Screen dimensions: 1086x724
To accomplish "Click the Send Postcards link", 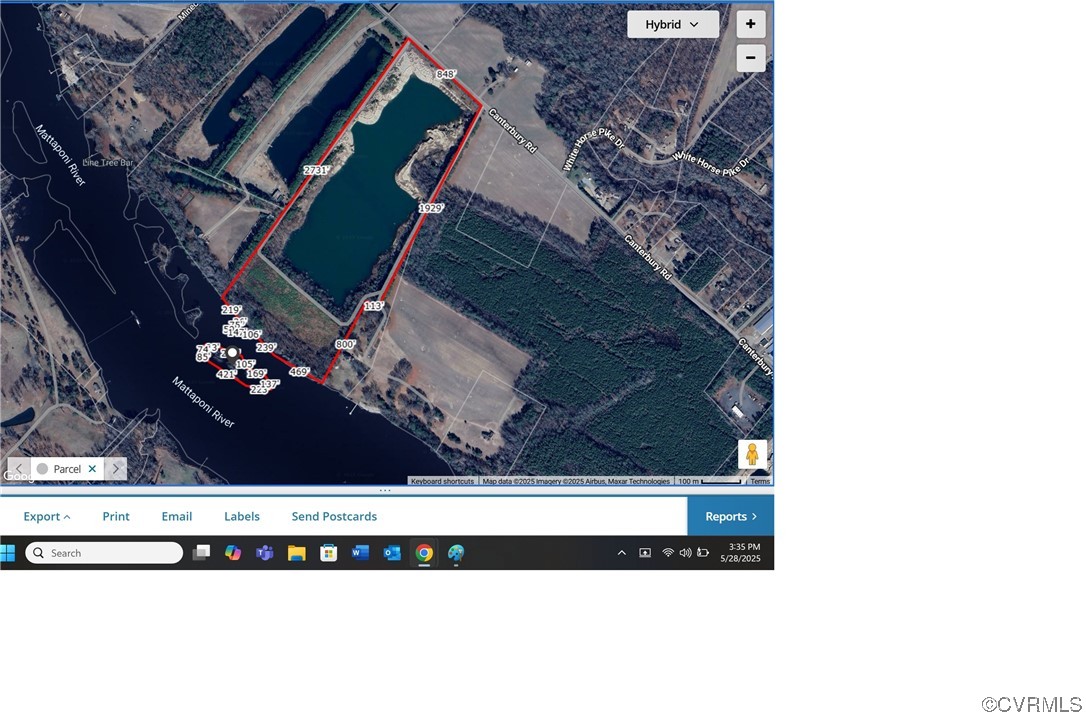I will tap(334, 517).
